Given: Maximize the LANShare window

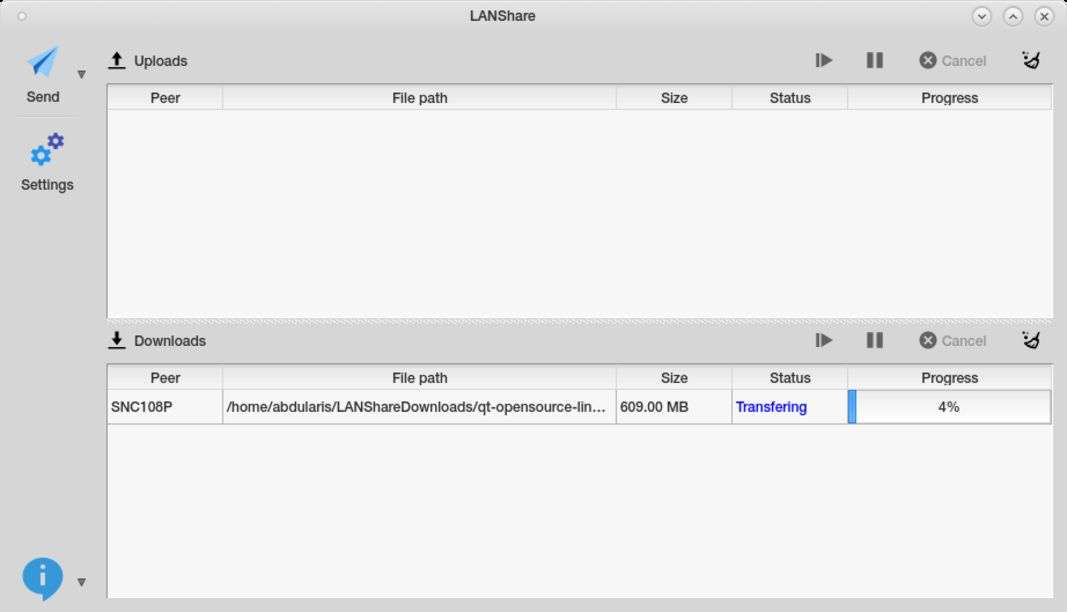Looking at the screenshot, I should coord(1013,16).
